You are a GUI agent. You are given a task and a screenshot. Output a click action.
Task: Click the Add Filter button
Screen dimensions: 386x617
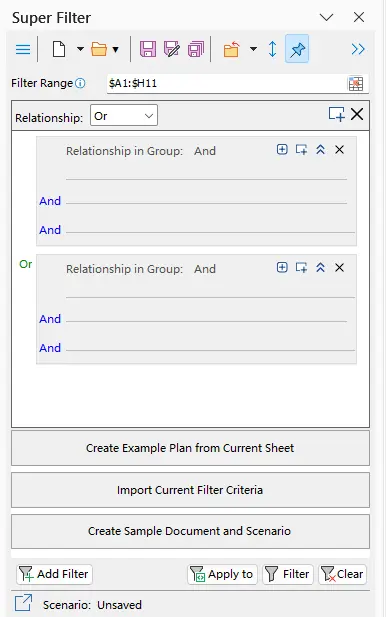[55, 574]
